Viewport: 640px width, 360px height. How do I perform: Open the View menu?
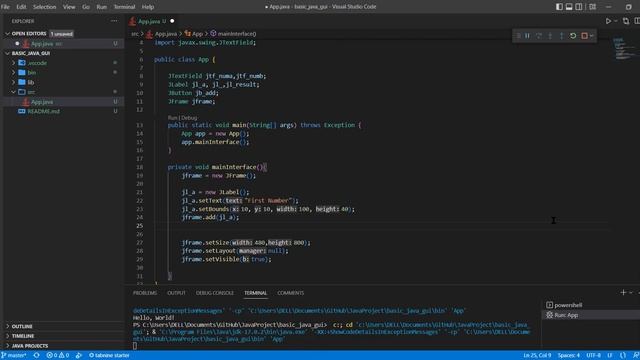[69, 7]
